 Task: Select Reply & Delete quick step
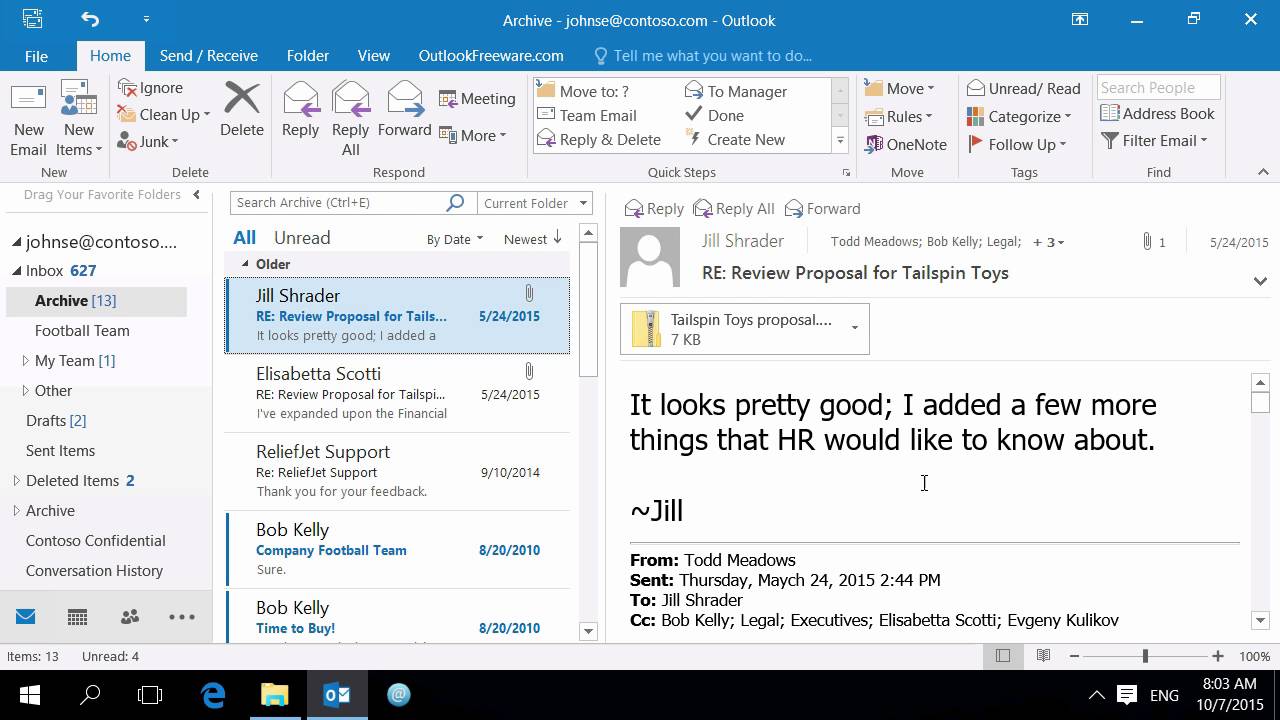599,139
